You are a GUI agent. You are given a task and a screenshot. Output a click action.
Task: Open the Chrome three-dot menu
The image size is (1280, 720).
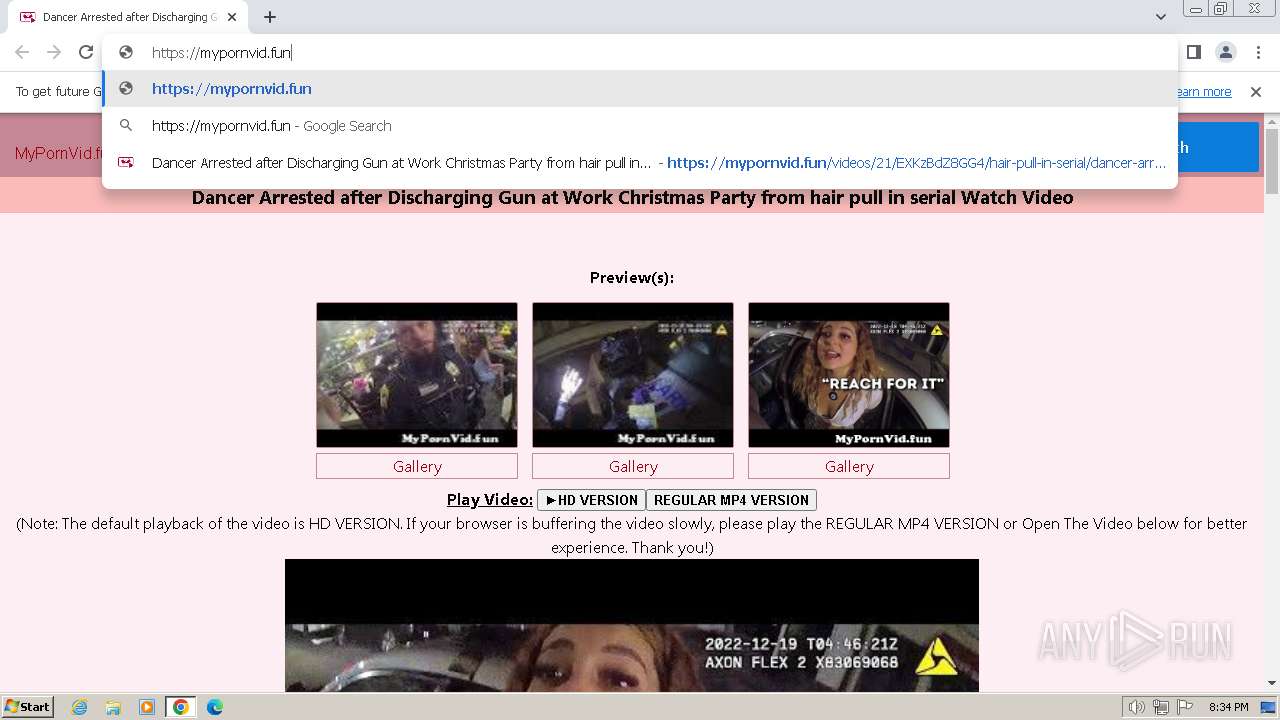(x=1258, y=52)
